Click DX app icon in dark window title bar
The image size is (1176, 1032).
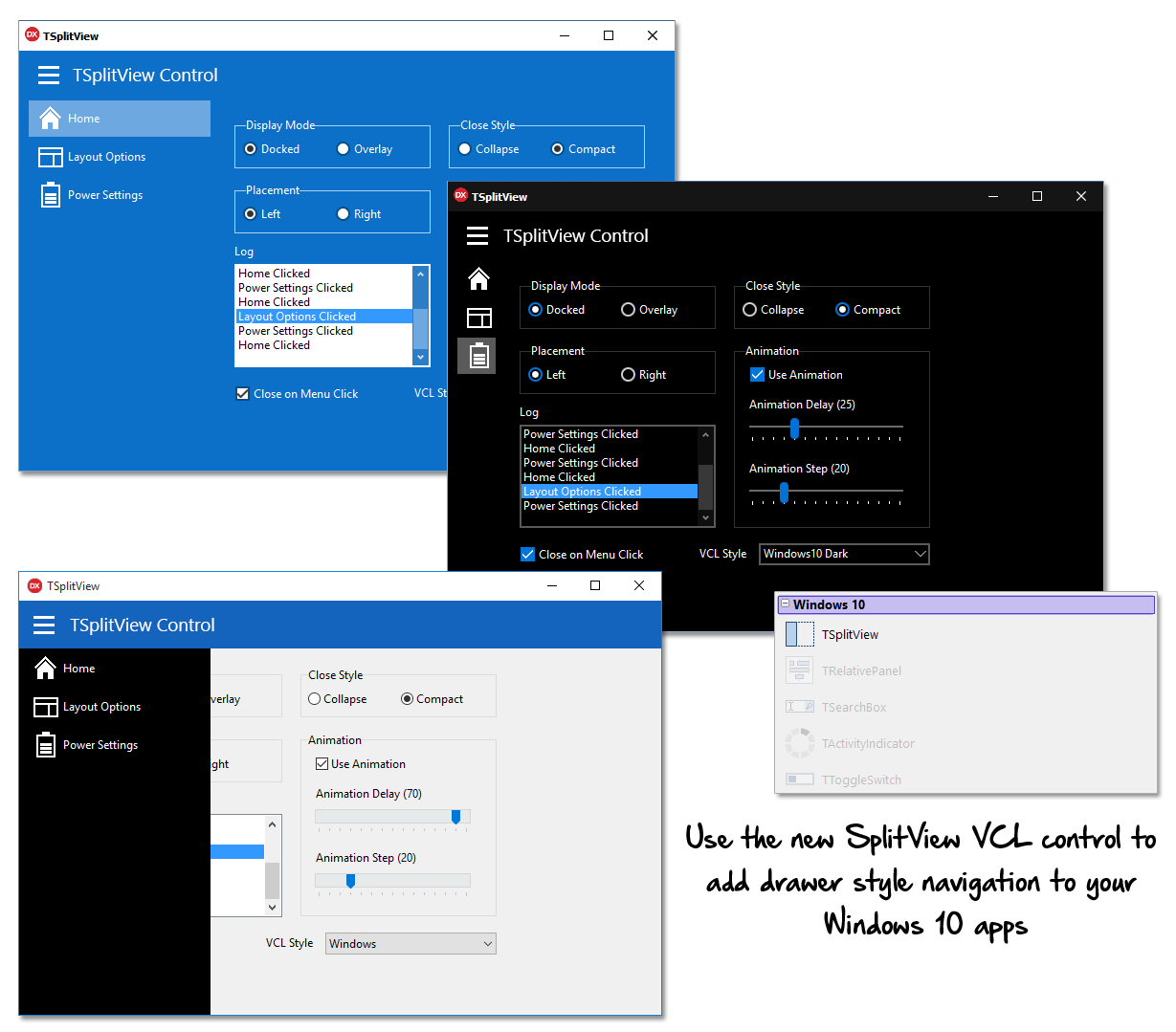coord(460,196)
